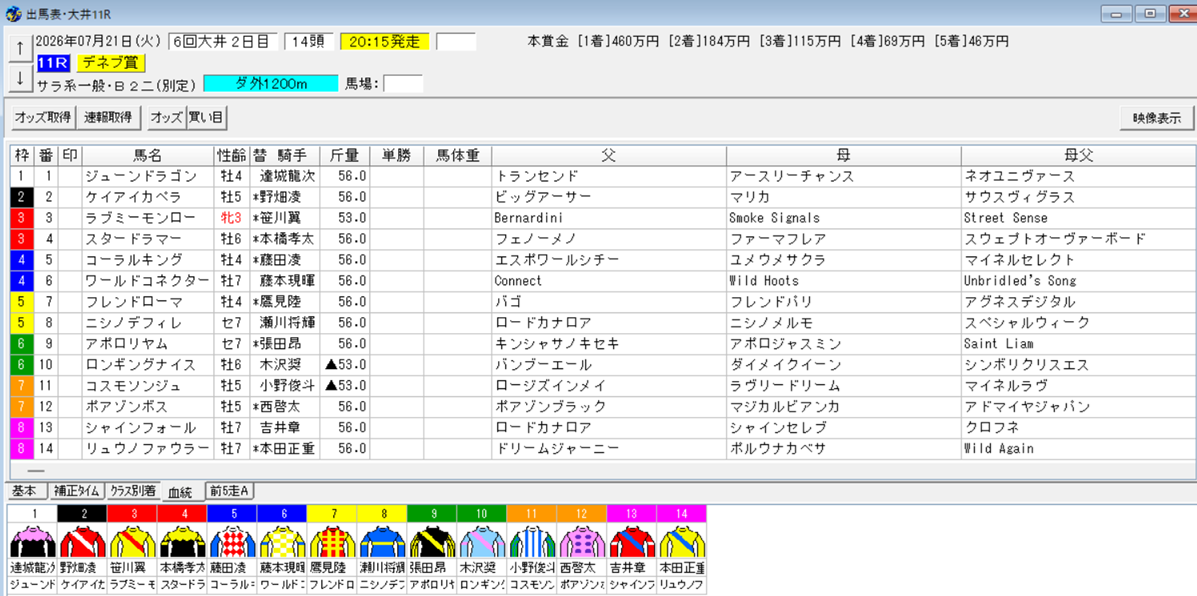Click the 11R race number label
The width and height of the screenshot is (1197, 596).
[x=53, y=63]
